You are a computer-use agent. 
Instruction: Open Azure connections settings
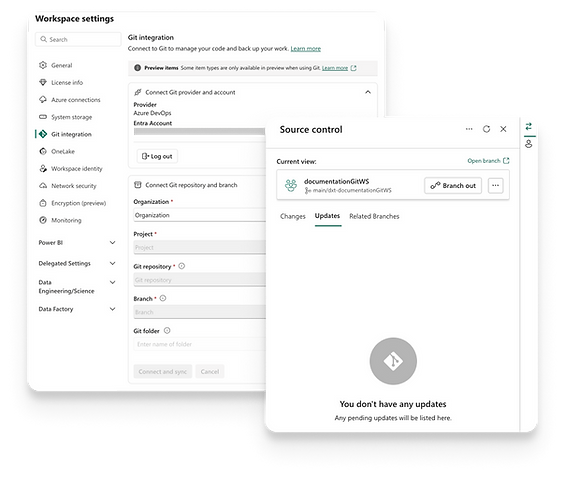click(76, 100)
